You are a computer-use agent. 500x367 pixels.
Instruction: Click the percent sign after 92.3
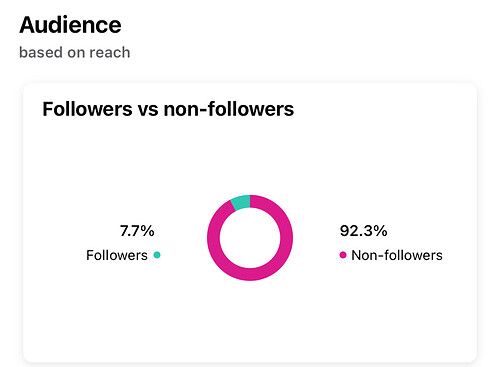pos(380,231)
